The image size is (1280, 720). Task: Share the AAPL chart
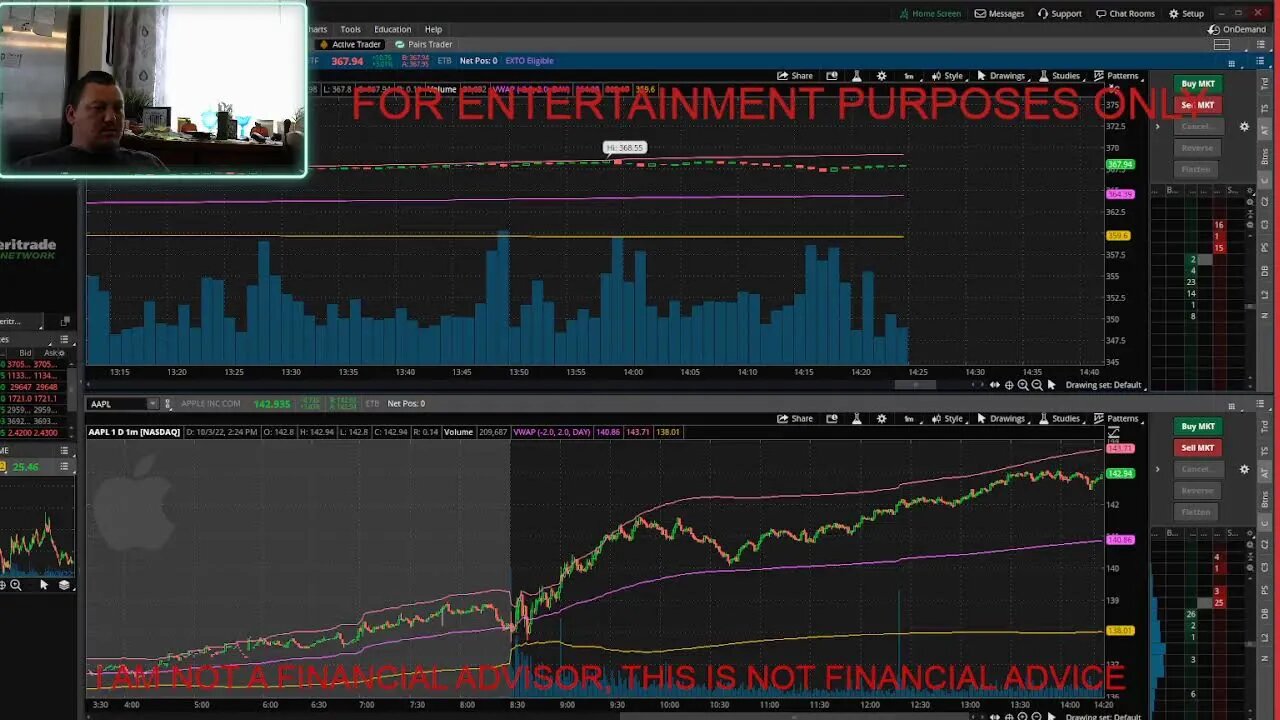point(795,419)
